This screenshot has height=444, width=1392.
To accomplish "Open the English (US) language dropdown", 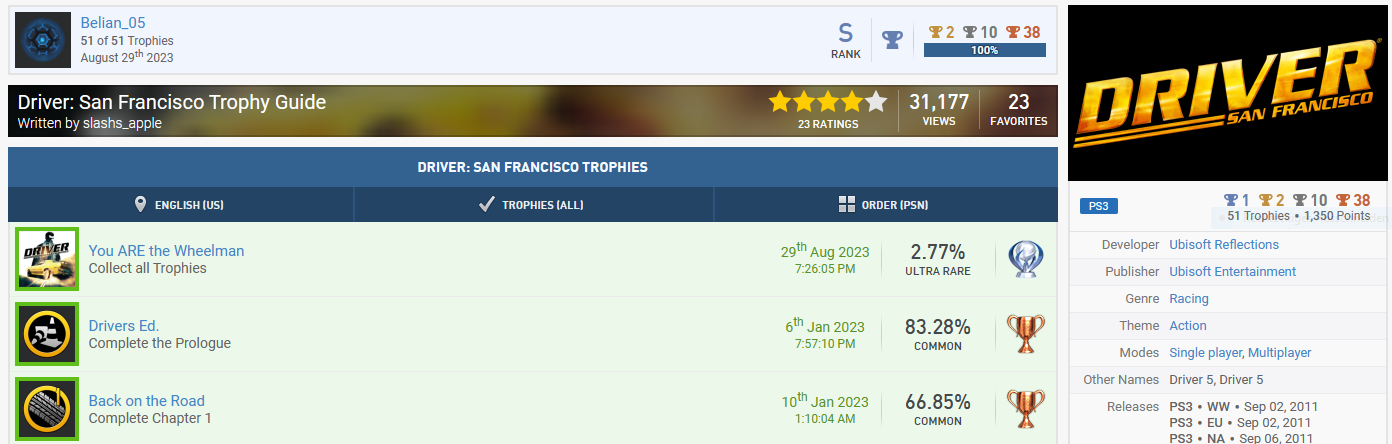I will (x=180, y=205).
